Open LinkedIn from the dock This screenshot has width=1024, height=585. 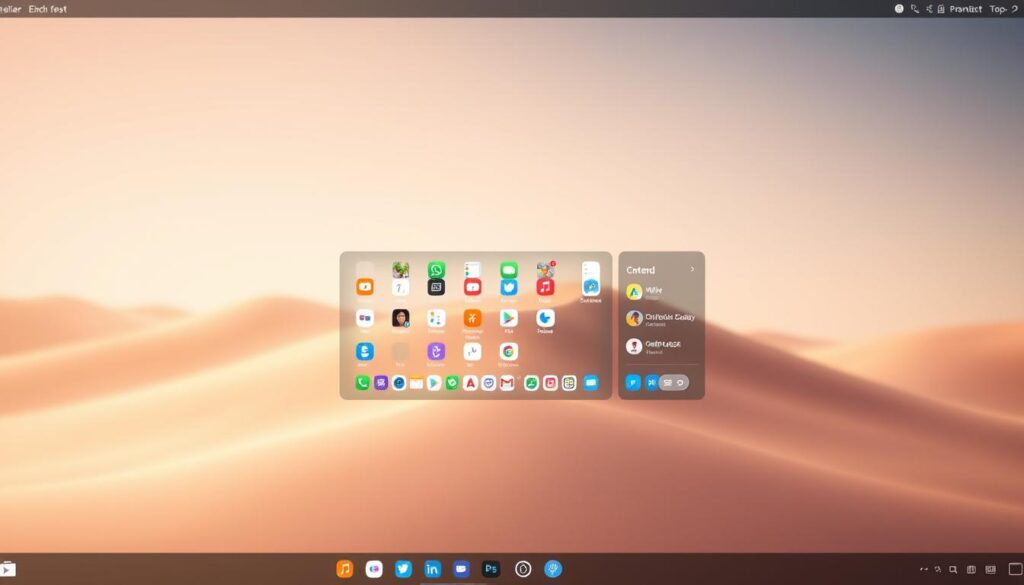coord(432,569)
